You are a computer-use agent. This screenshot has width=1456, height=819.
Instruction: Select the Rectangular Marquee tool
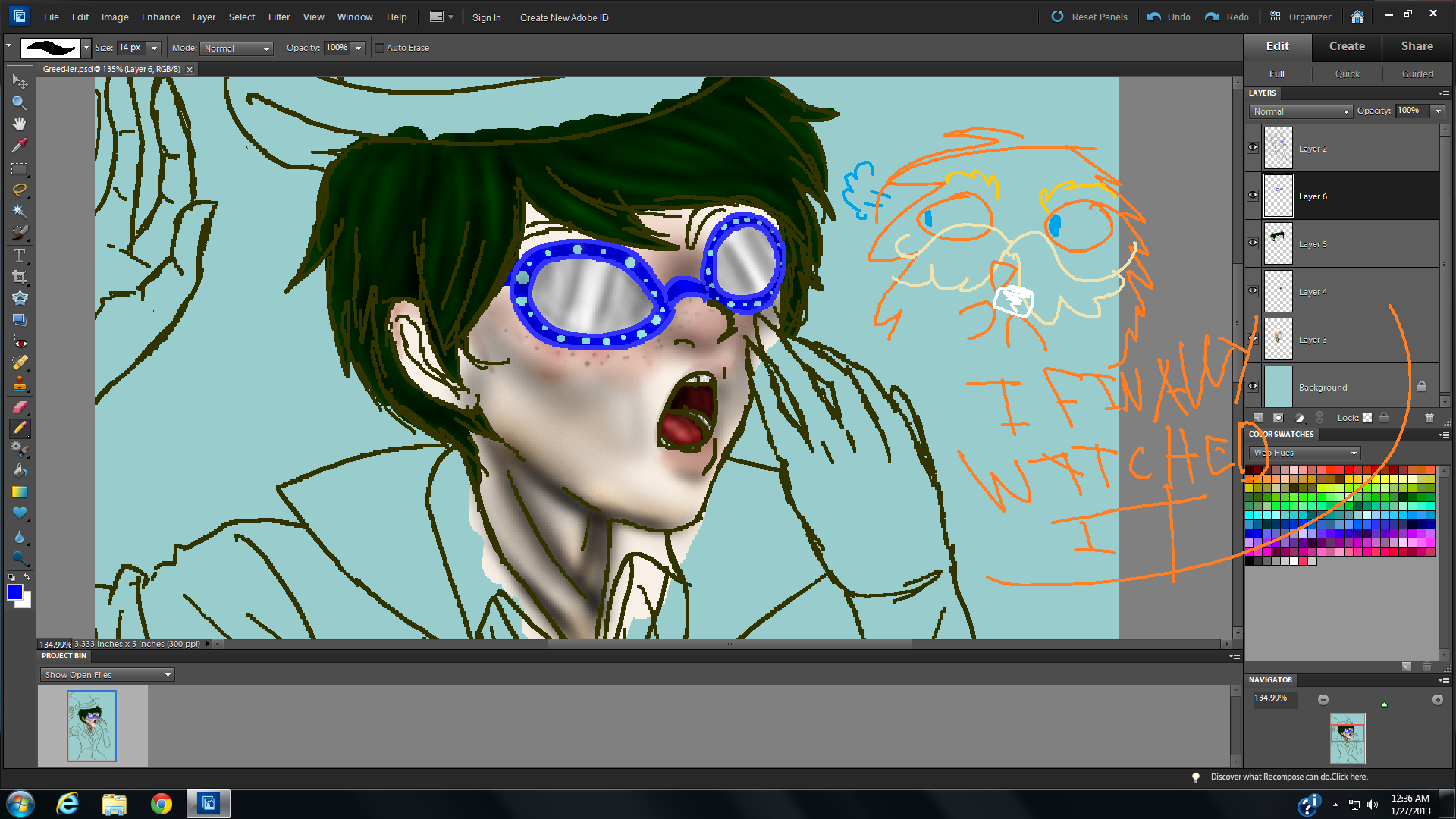(x=20, y=169)
